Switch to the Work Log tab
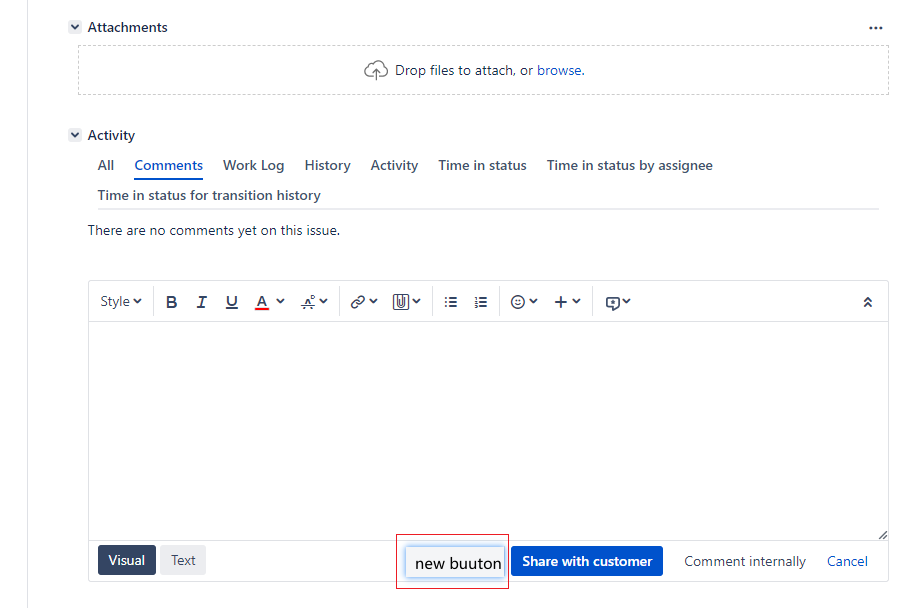The width and height of the screenshot is (913, 608). pos(253,165)
